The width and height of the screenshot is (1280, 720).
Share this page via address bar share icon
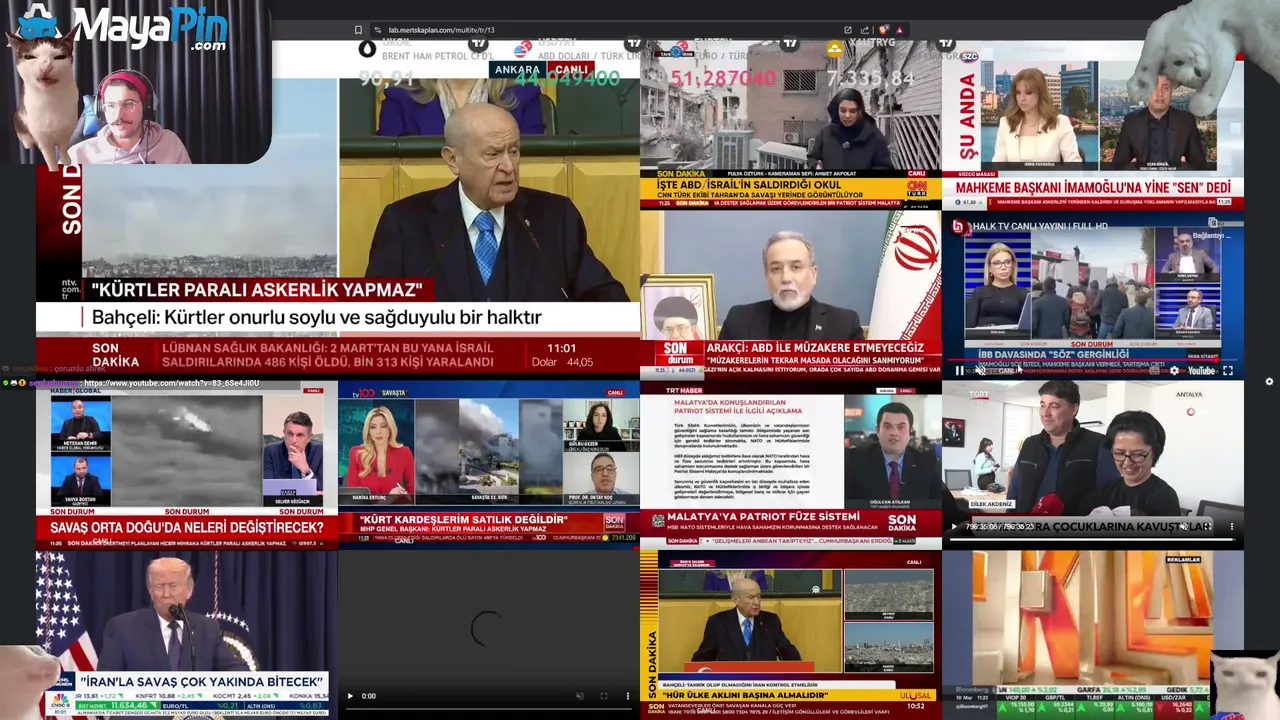(863, 30)
